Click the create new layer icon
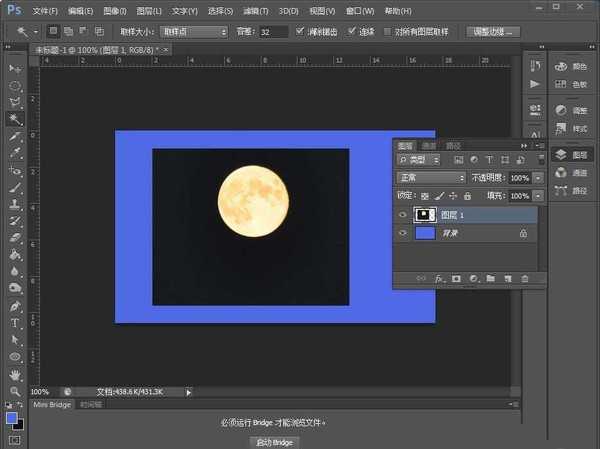The width and height of the screenshot is (600, 449). coord(508,278)
